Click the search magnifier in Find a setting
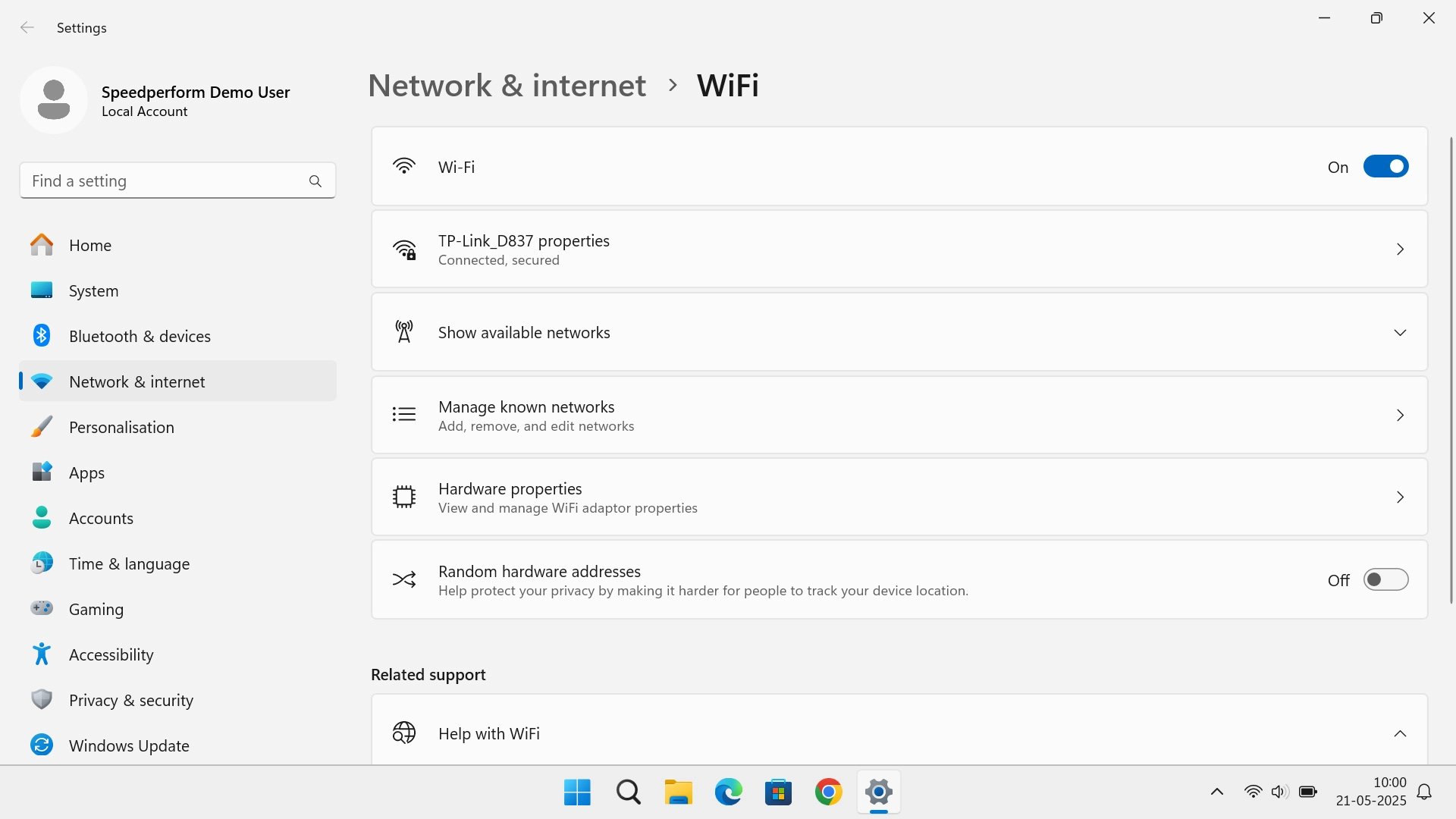 315,180
